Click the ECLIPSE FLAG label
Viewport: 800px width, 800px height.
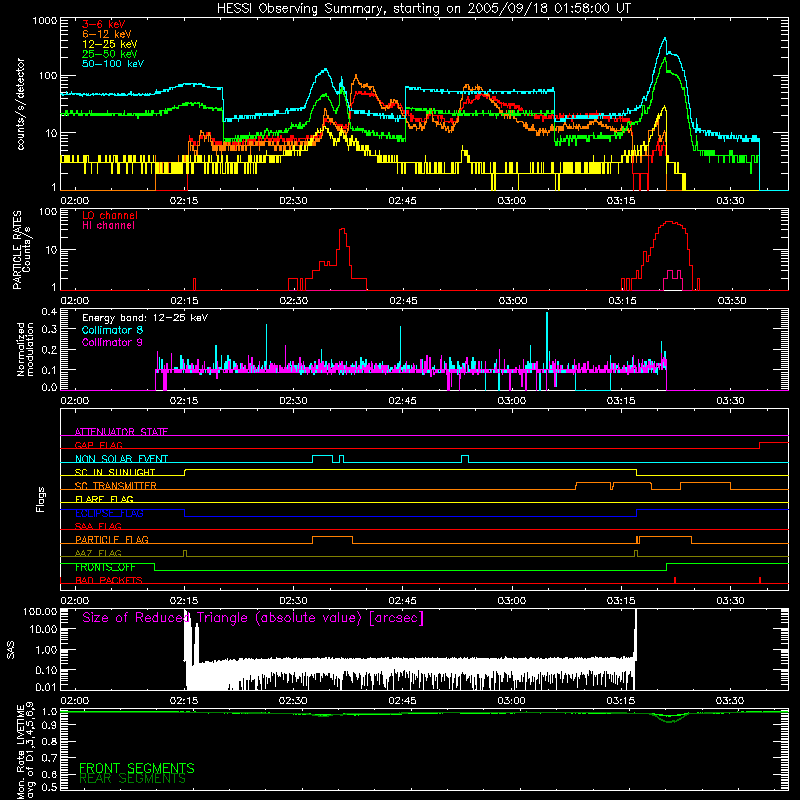109,513
